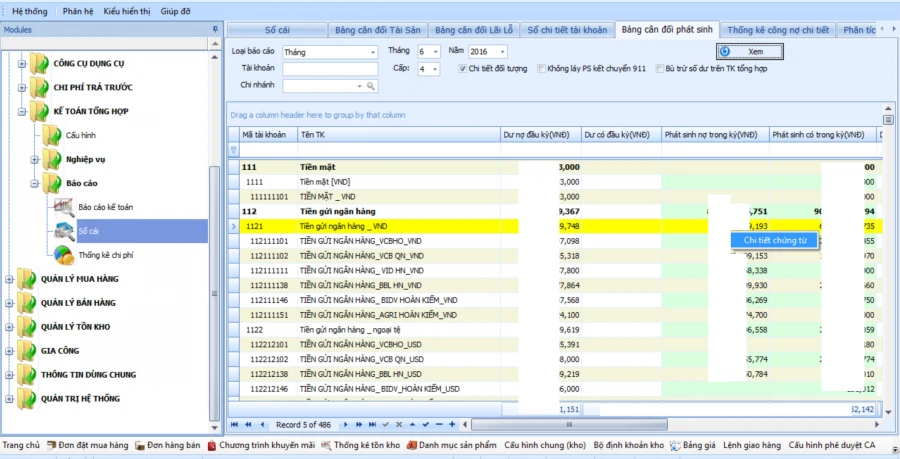Image resolution: width=900 pixels, height=459 pixels.
Task: Open Năm dropdown
Action: (502, 52)
